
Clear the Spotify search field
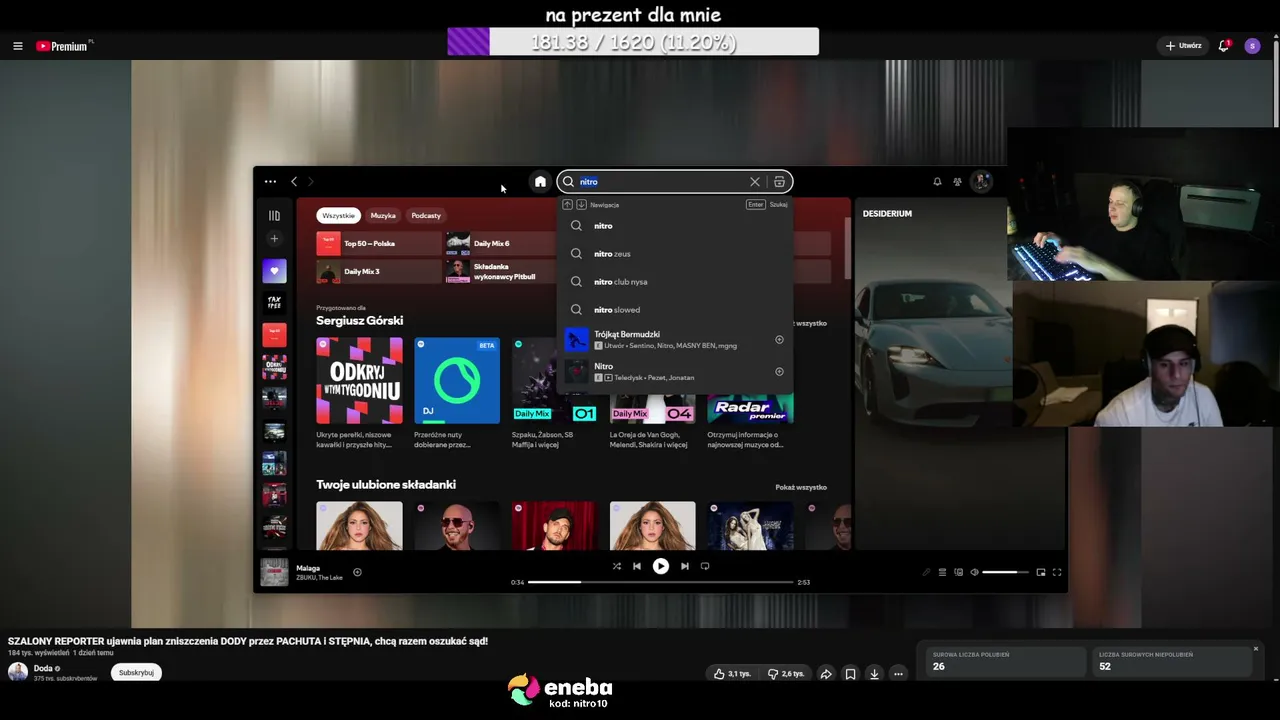pos(755,182)
